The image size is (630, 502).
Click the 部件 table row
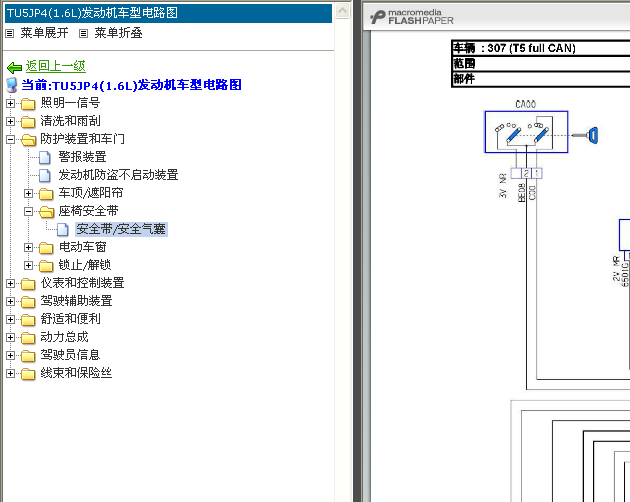click(x=541, y=79)
